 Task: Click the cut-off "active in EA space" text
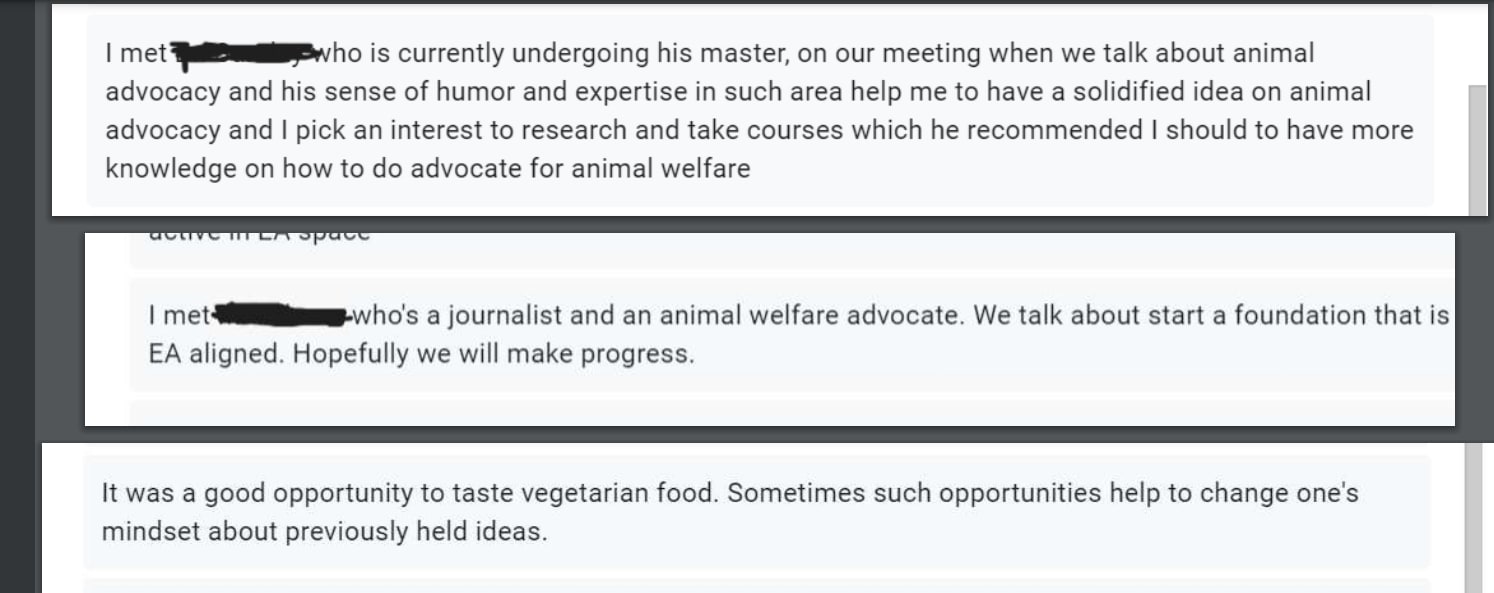(x=260, y=236)
